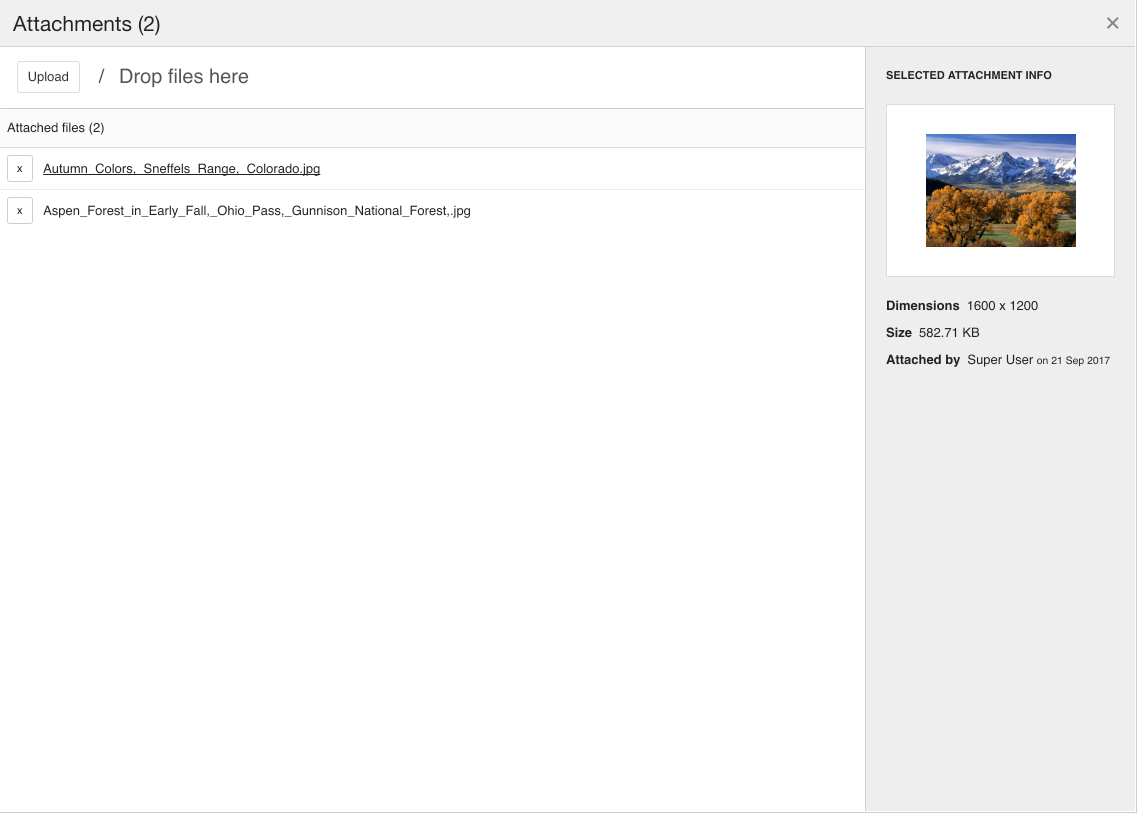The height and width of the screenshot is (813, 1137).
Task: Open Autumn_Colors,_Sneffels_Range,_Colorado.jpg file link
Action: click(x=181, y=168)
